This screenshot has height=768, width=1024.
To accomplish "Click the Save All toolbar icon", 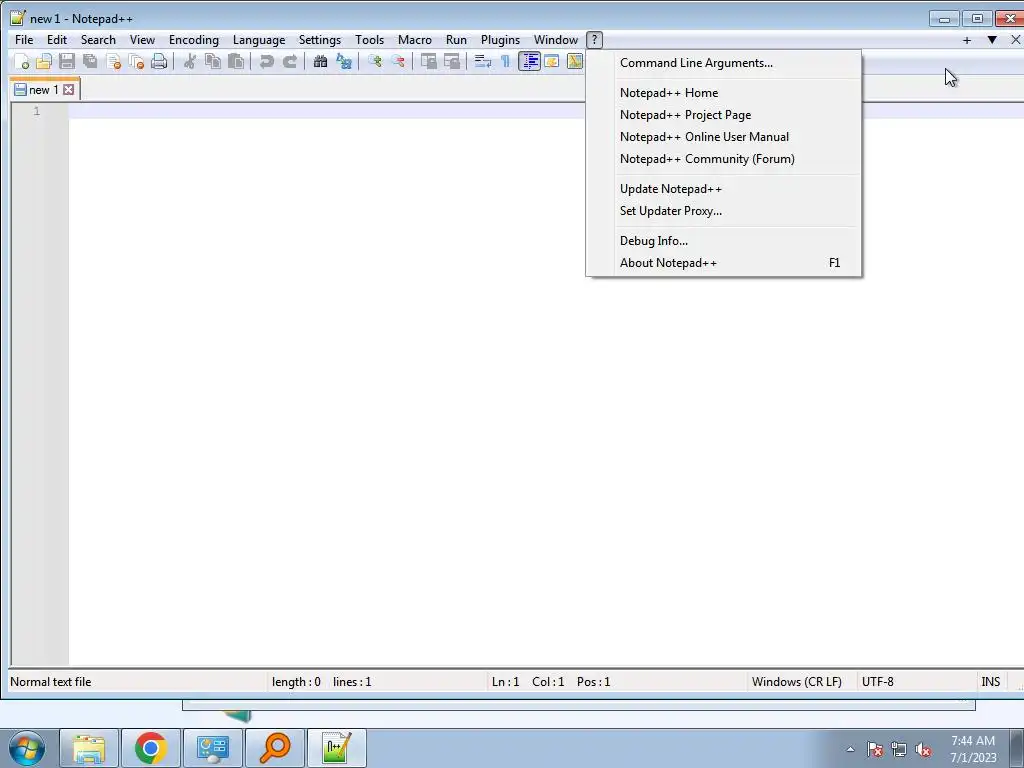I will click(x=90, y=61).
